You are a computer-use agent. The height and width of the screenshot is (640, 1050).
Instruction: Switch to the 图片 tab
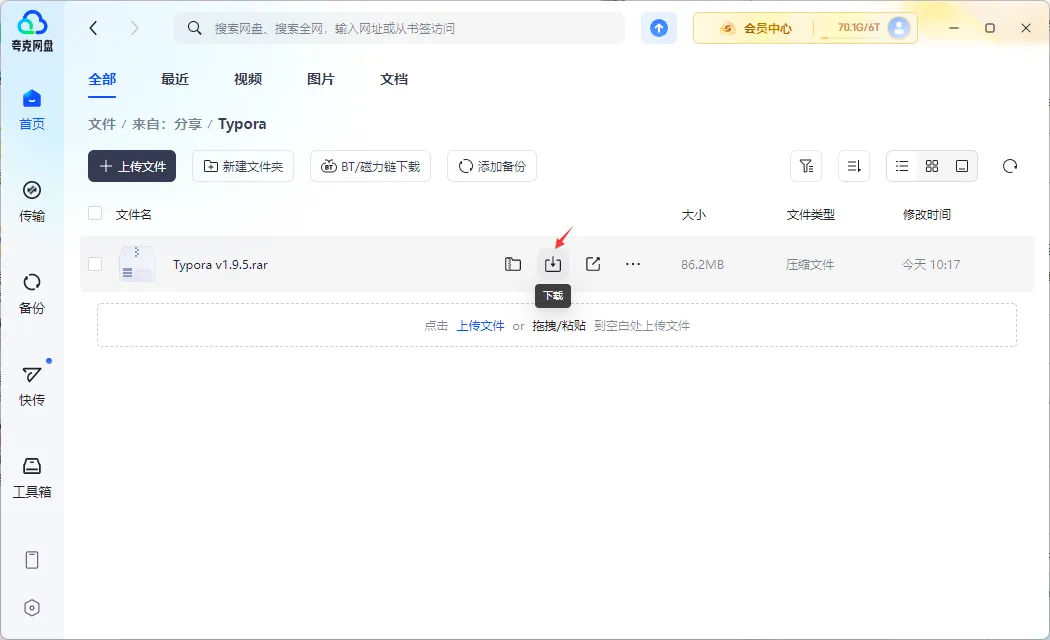click(321, 79)
